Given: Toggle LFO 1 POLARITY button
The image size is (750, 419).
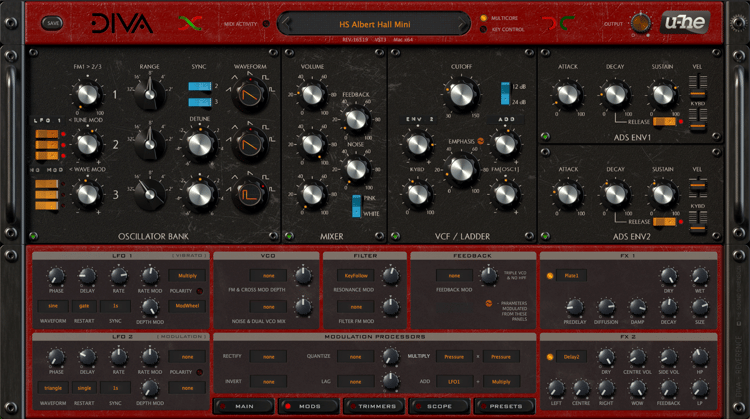Looking at the screenshot, I should (199, 291).
